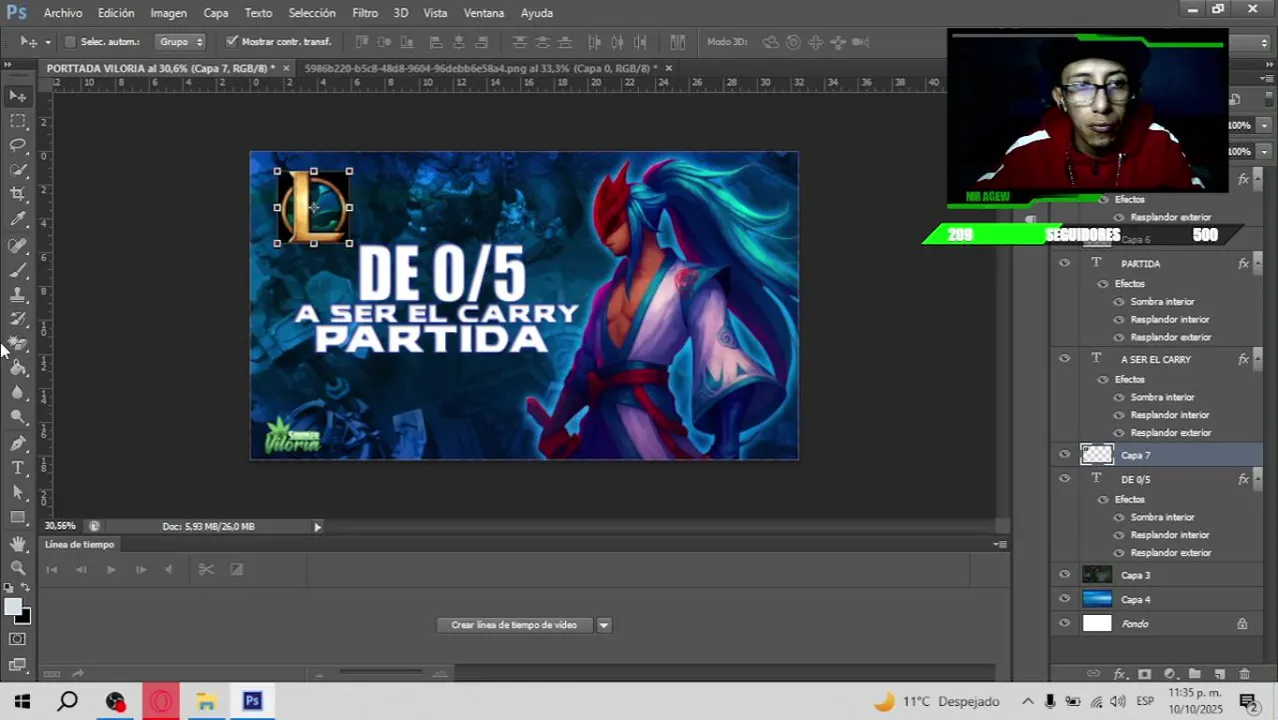Hide the A SER EL CARRY layer

pos(1064,359)
